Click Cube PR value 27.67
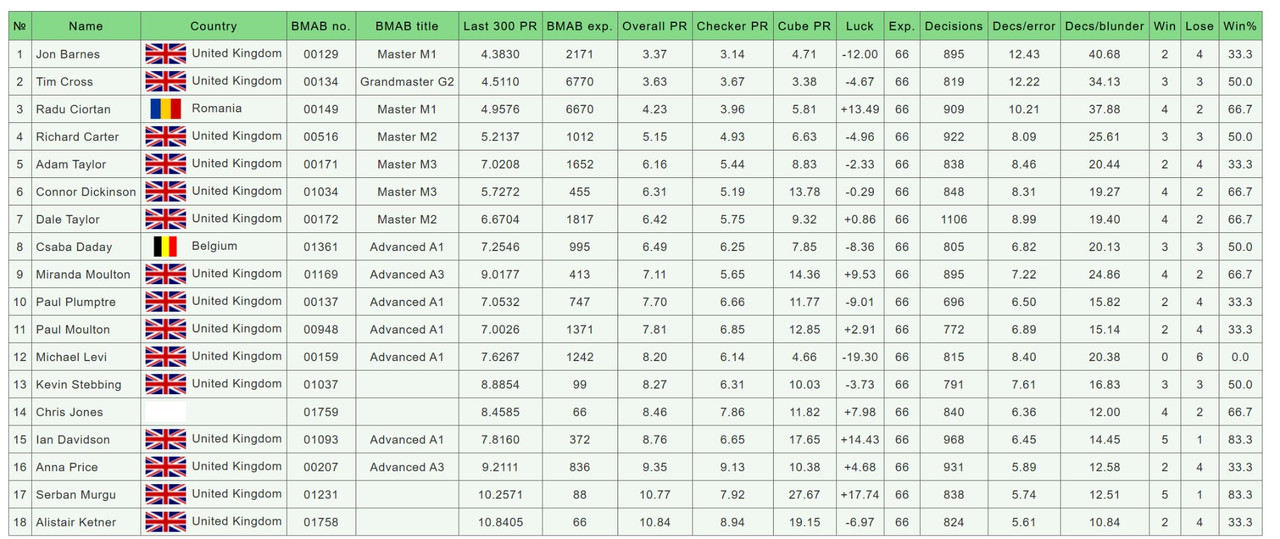 804,494
